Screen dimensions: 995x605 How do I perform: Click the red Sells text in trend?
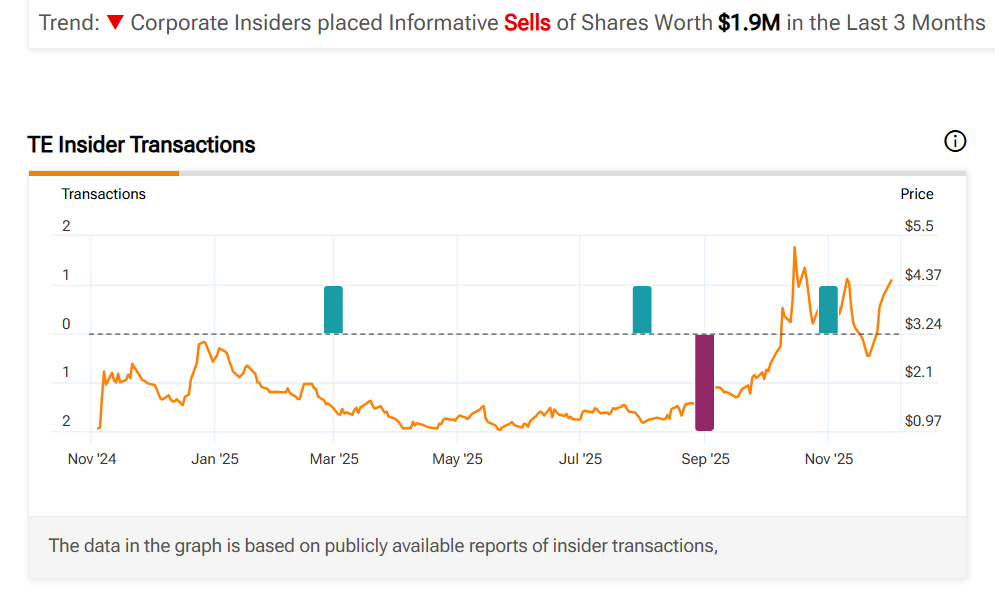pos(527,22)
